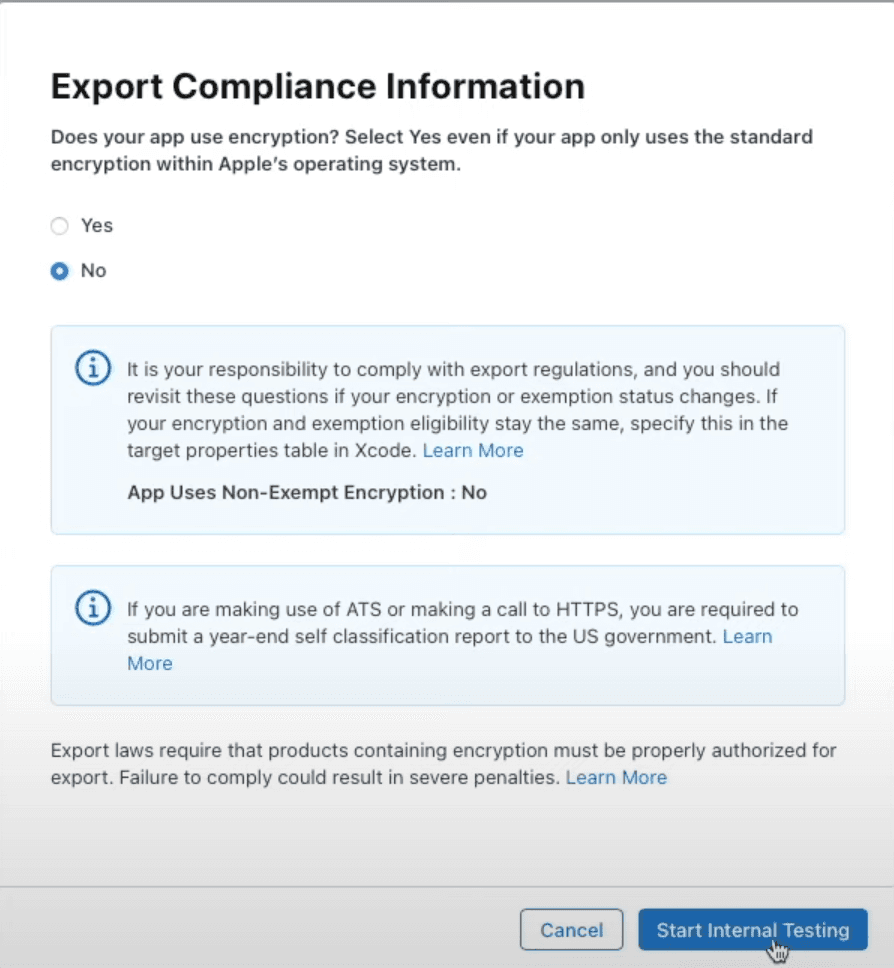Select the No radio button
The image size is (894, 968).
(x=60, y=271)
